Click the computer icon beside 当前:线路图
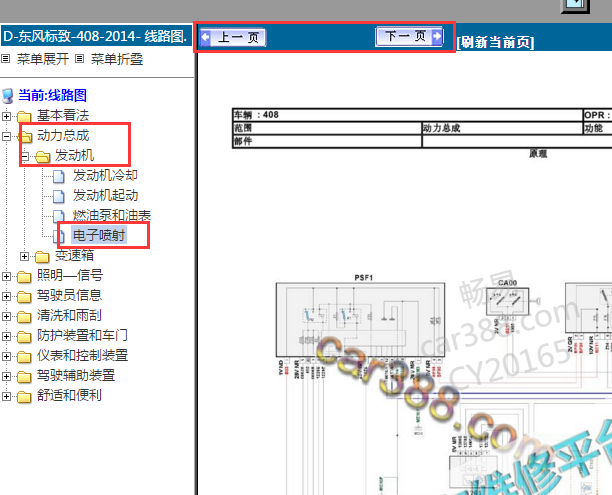The width and height of the screenshot is (612, 495). click(x=8, y=96)
